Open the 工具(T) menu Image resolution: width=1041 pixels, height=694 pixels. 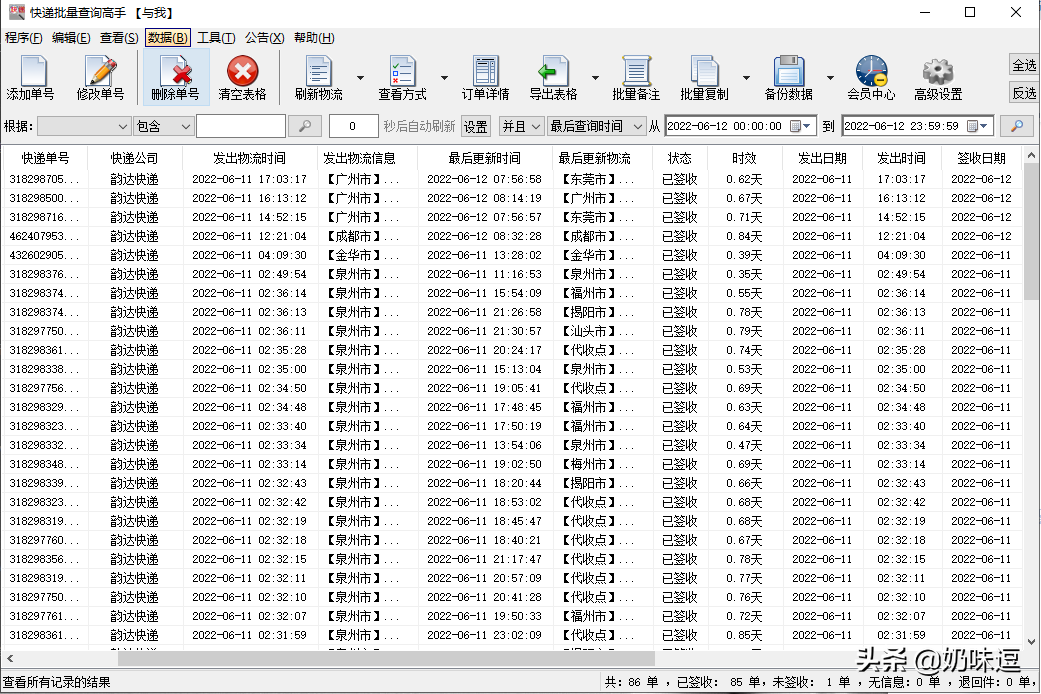(x=216, y=38)
